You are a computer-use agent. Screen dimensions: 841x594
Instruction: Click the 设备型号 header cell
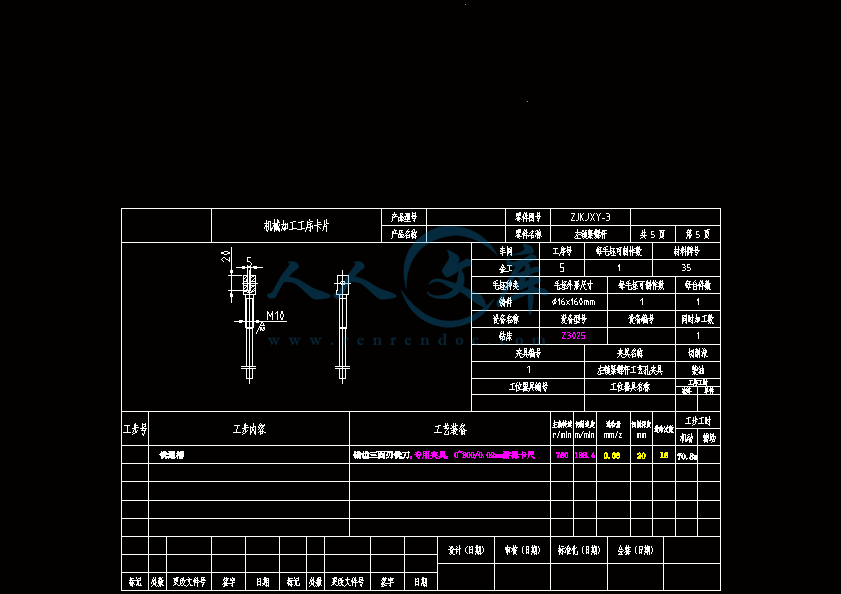[x=573, y=319]
